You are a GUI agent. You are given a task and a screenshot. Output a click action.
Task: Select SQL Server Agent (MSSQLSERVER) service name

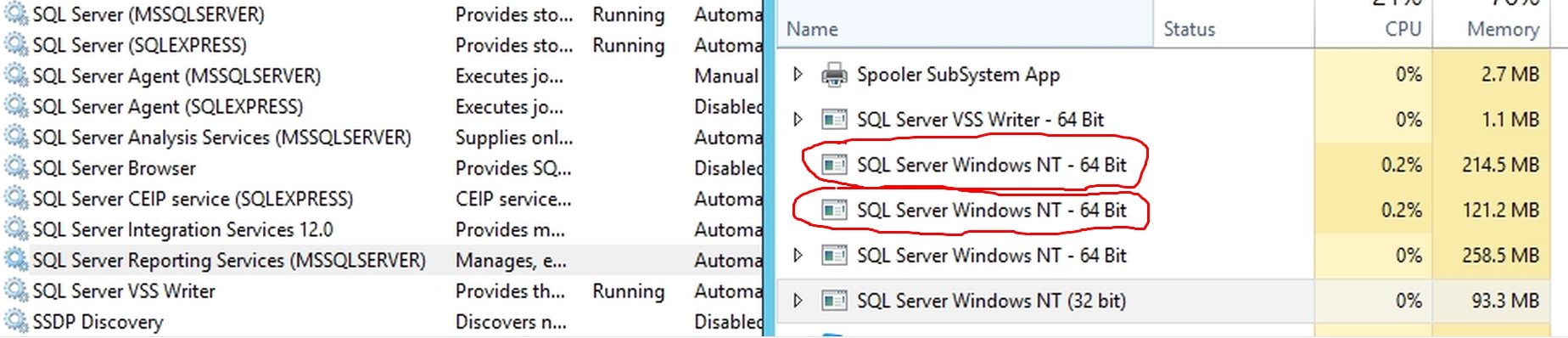coord(176,76)
